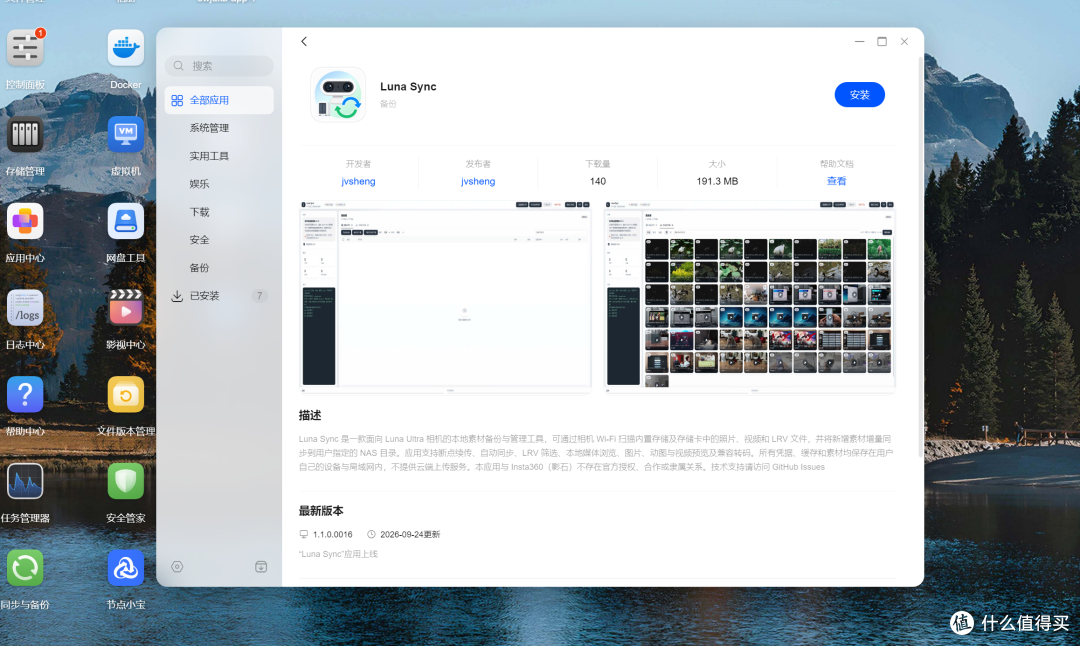Open the App Center (应用中心) desktop icon

pos(25,222)
